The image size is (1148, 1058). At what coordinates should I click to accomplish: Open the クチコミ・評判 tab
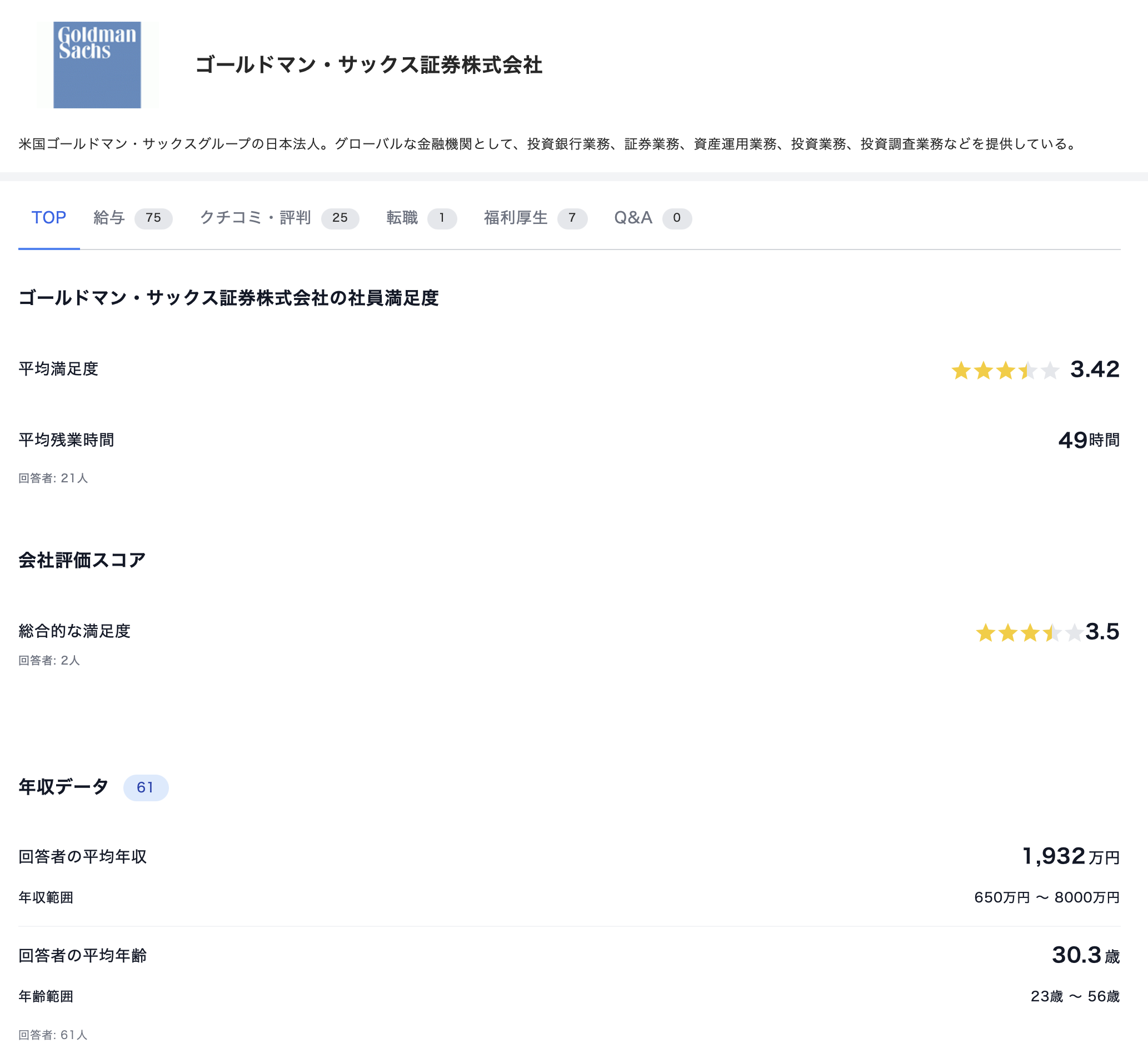(279, 218)
